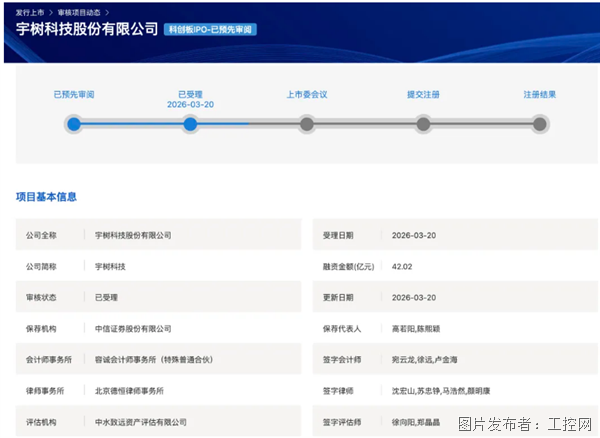
Task: Click the progress line between first two nodes
Action: 131,125
